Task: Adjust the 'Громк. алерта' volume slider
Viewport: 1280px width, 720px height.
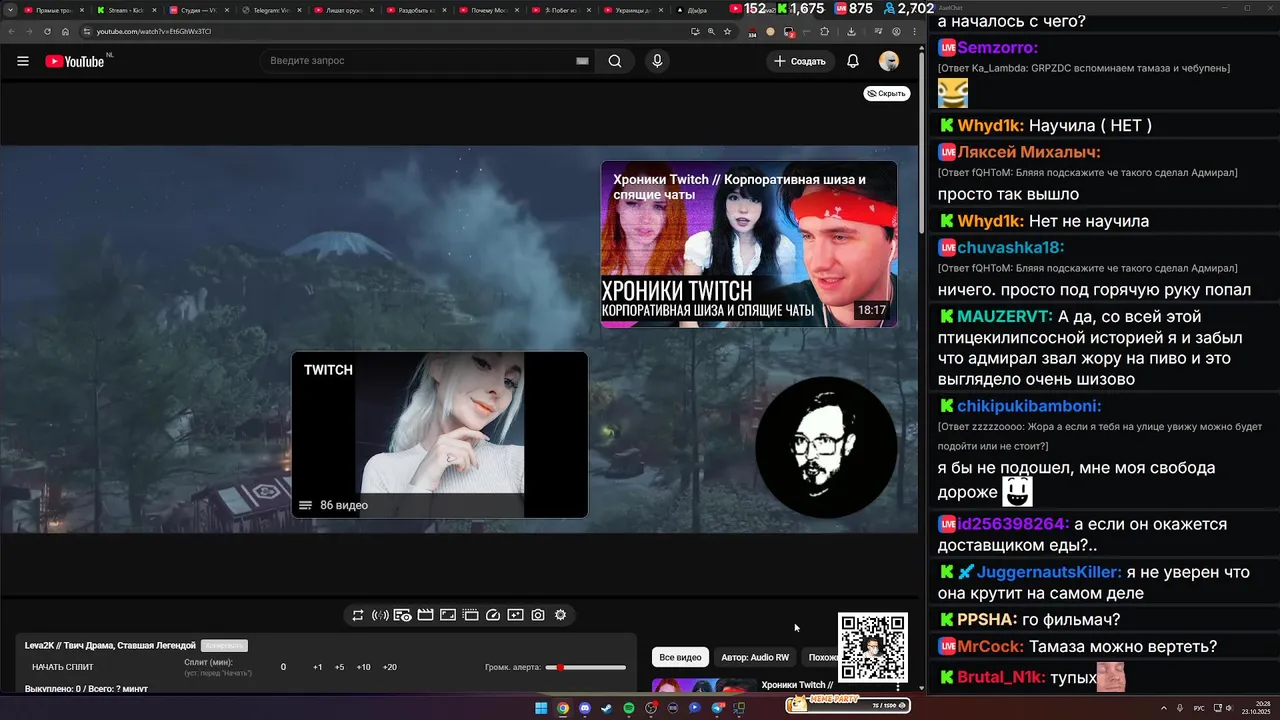Action: 586,667
